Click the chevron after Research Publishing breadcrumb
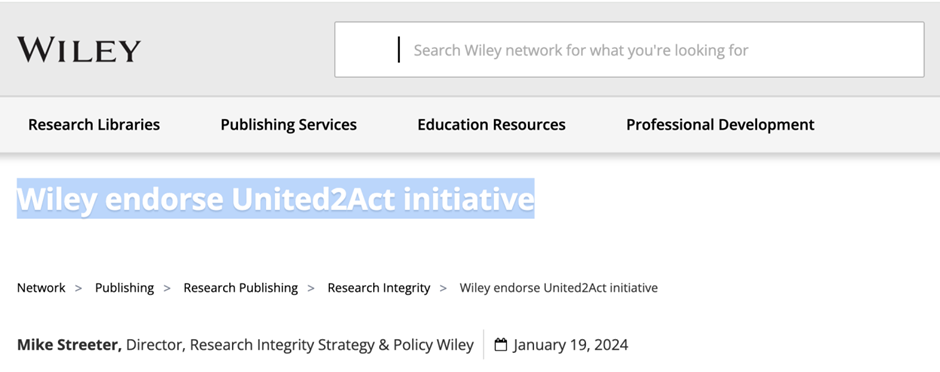 [x=311, y=288]
